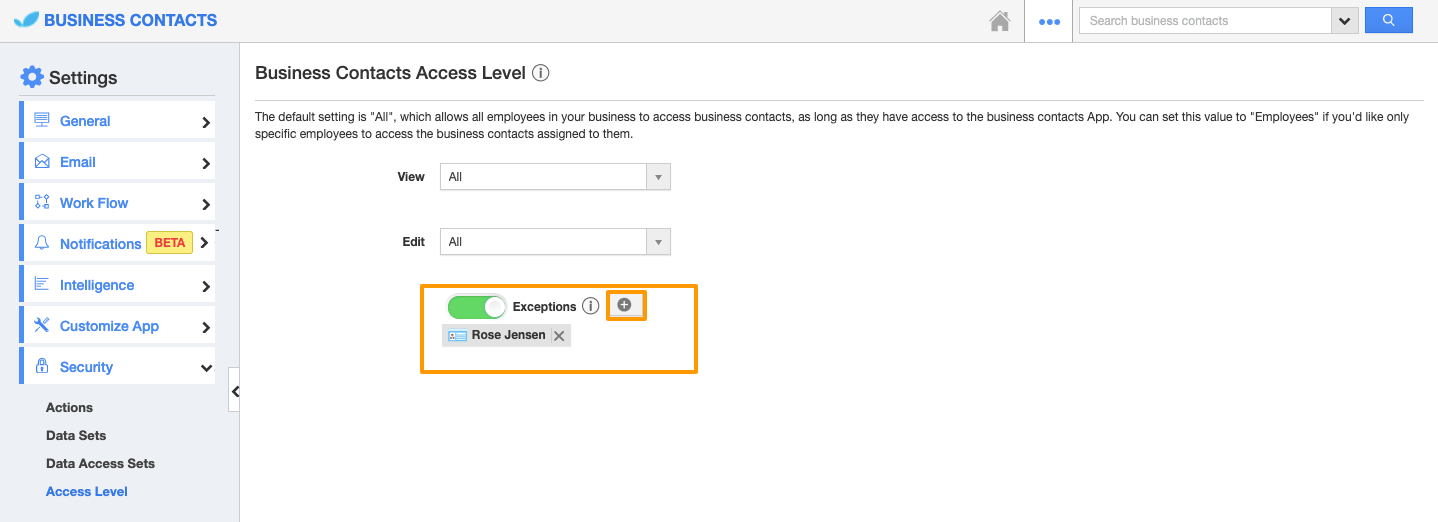This screenshot has width=1438, height=522.
Task: Click the search business contacts field
Action: tap(1205, 21)
